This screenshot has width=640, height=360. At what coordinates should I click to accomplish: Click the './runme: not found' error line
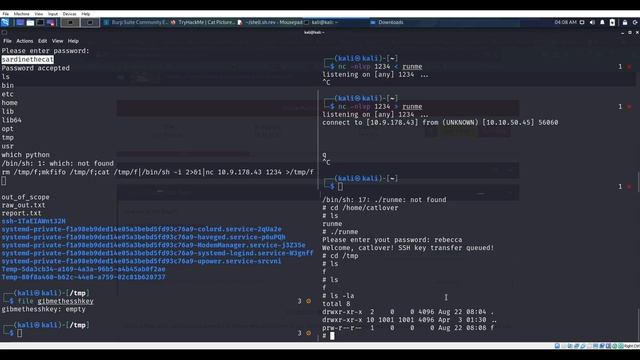384,200
